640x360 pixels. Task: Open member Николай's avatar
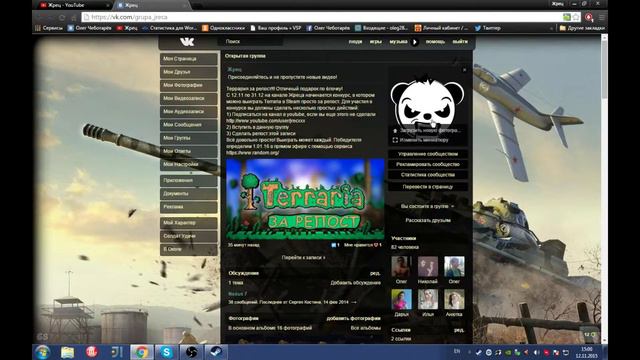[x=428, y=267]
